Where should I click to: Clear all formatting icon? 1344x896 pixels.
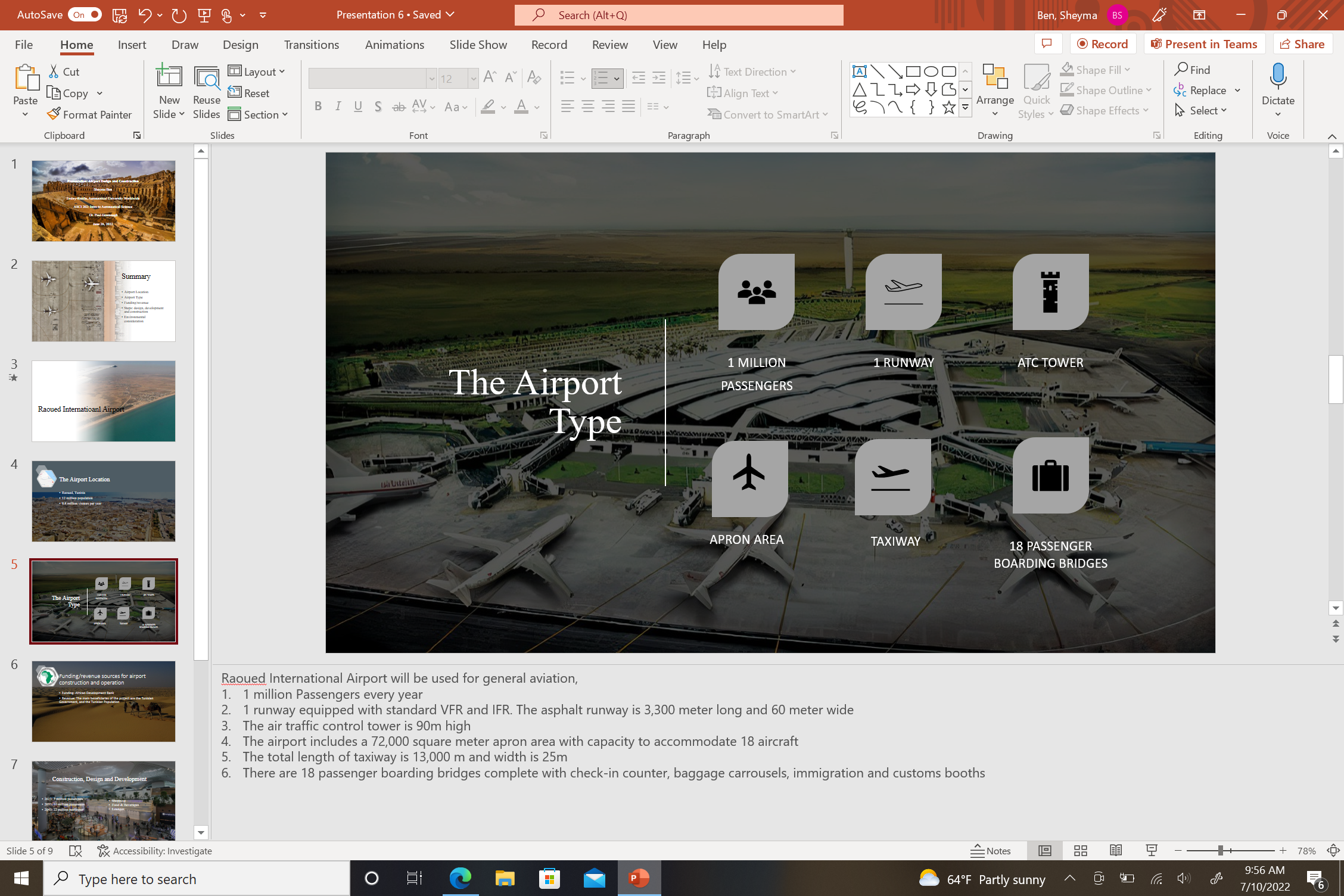[x=534, y=77]
